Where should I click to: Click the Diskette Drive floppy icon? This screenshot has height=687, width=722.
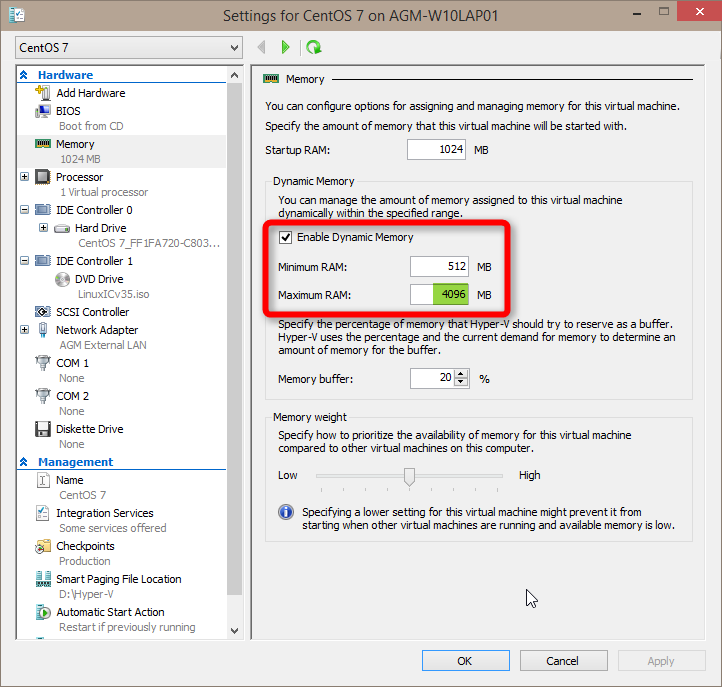coord(43,429)
